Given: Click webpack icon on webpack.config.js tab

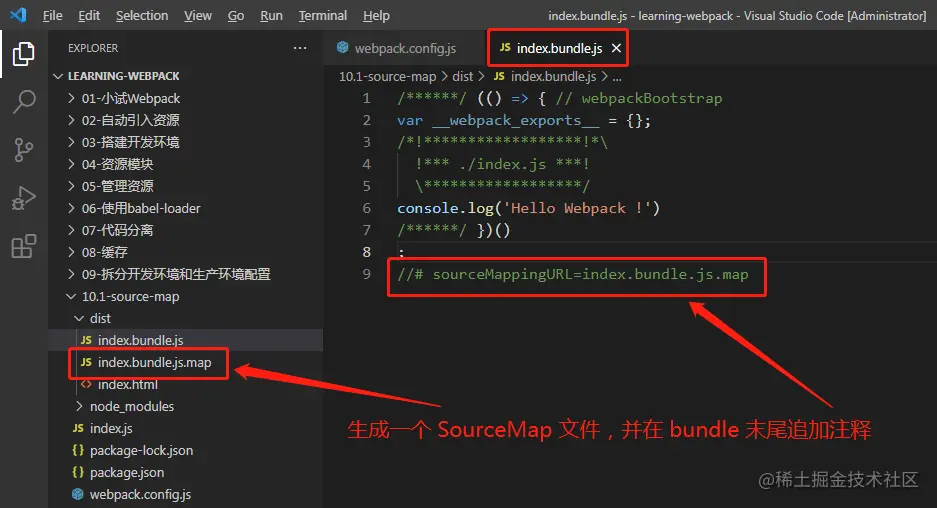Looking at the screenshot, I should 342,47.
